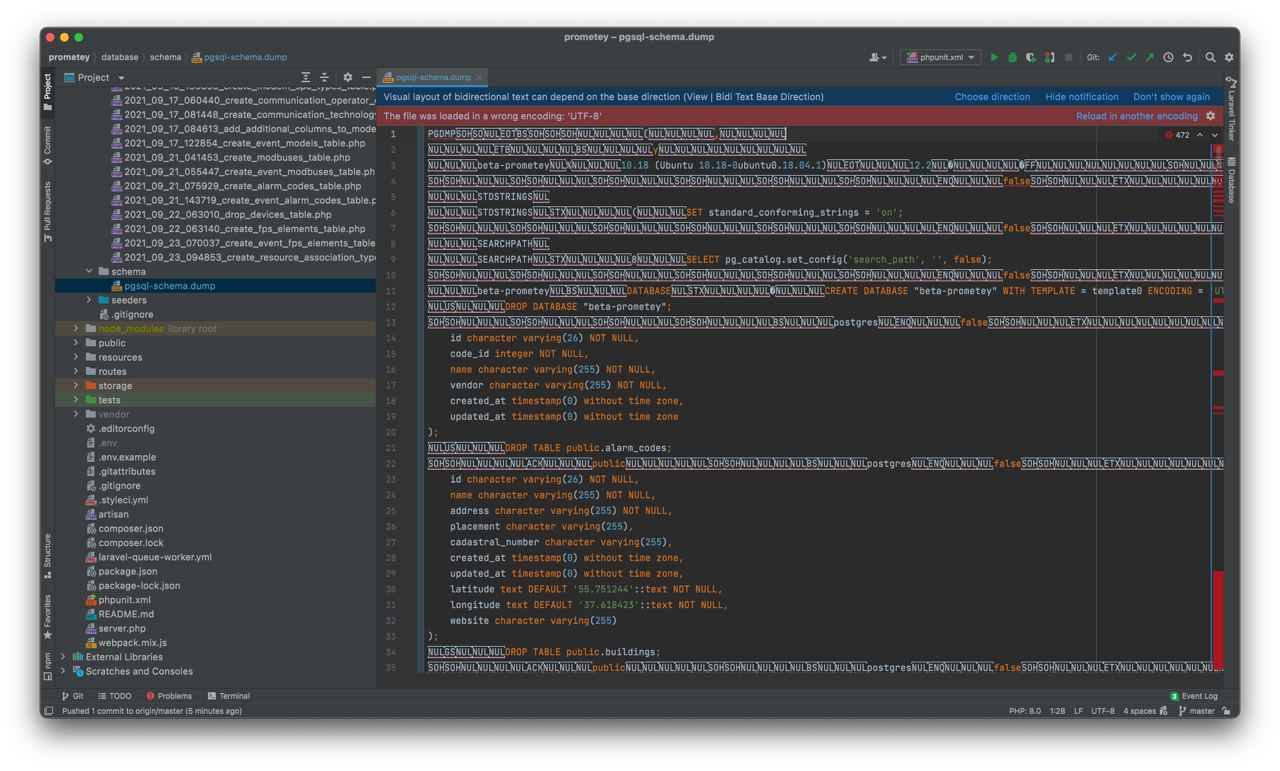
Task: Expand the node_modules library root folder
Action: (76, 329)
